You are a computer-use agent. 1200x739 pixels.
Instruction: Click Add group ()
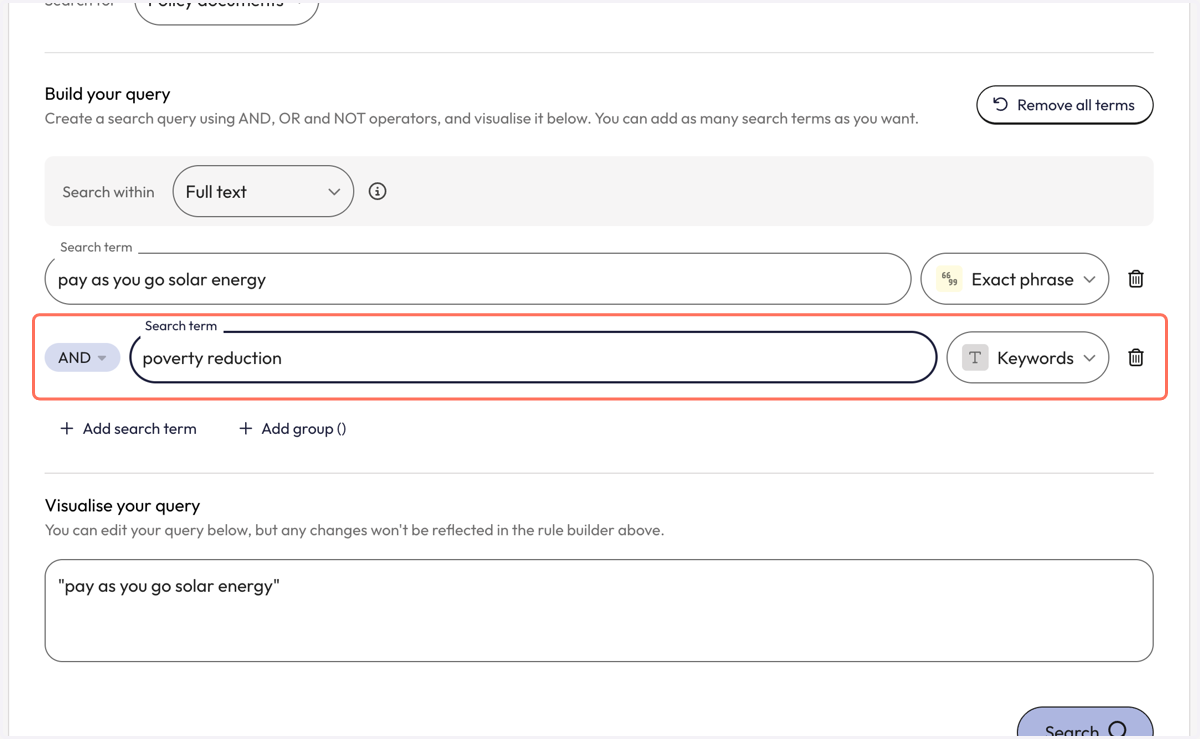pyautogui.click(x=293, y=428)
